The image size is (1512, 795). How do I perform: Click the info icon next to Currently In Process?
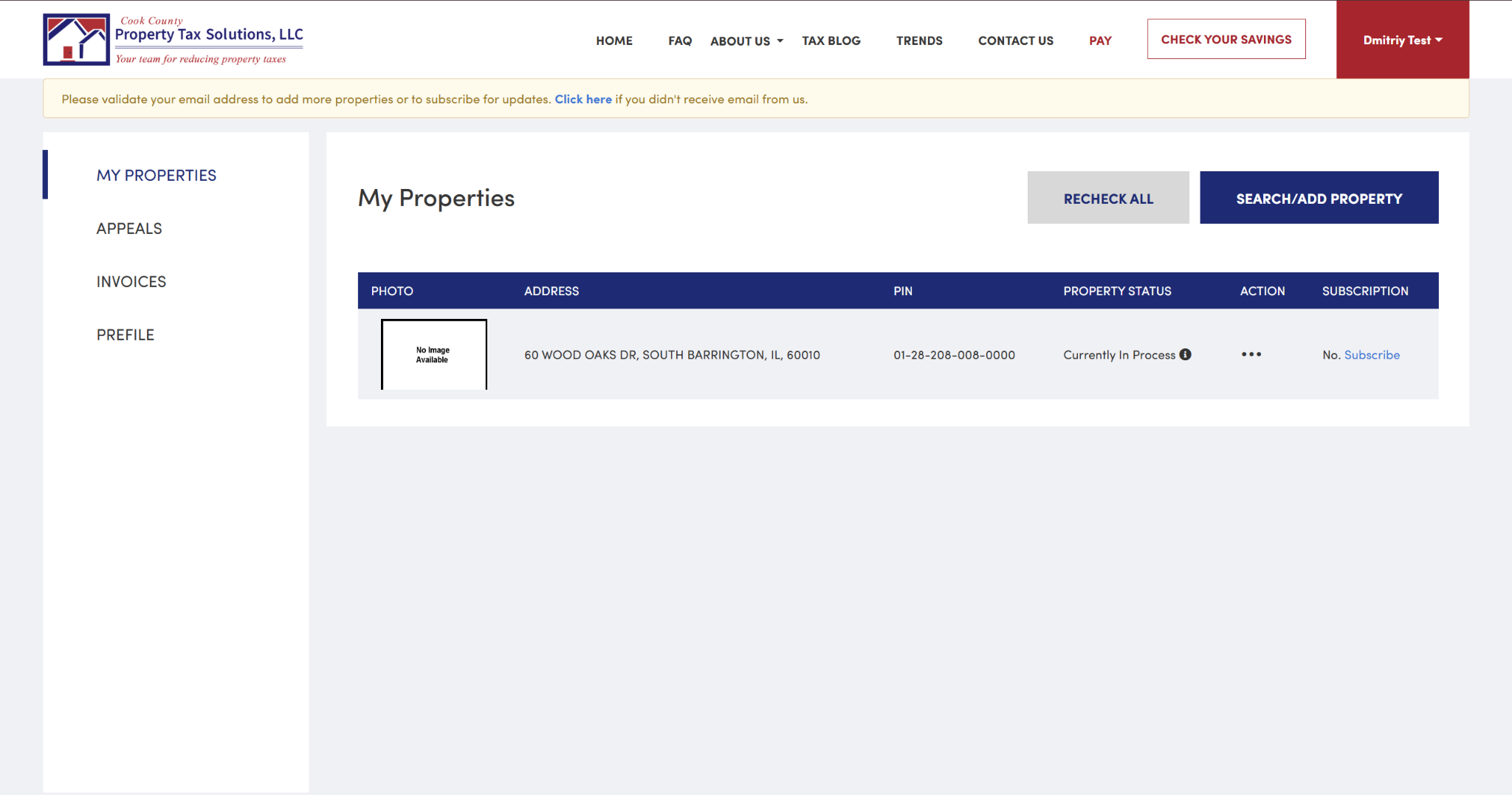[x=1185, y=354]
